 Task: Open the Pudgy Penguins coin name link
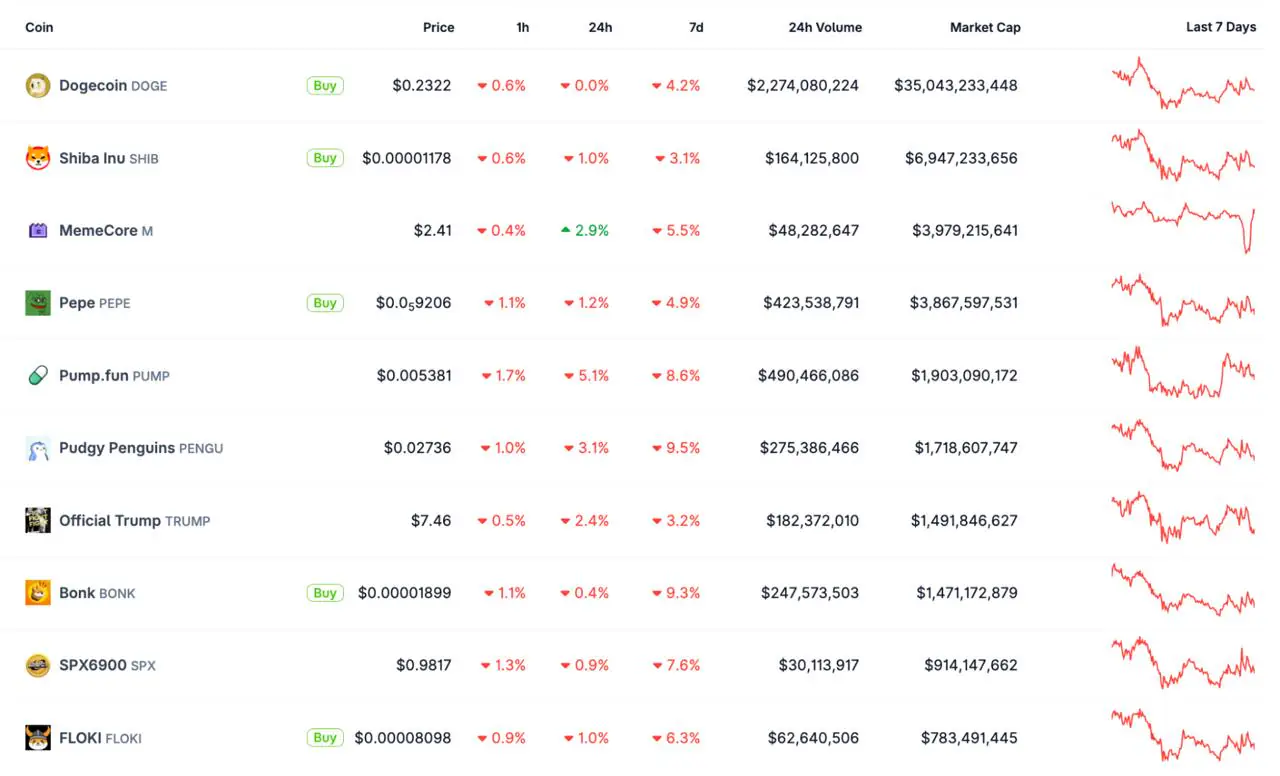click(117, 448)
